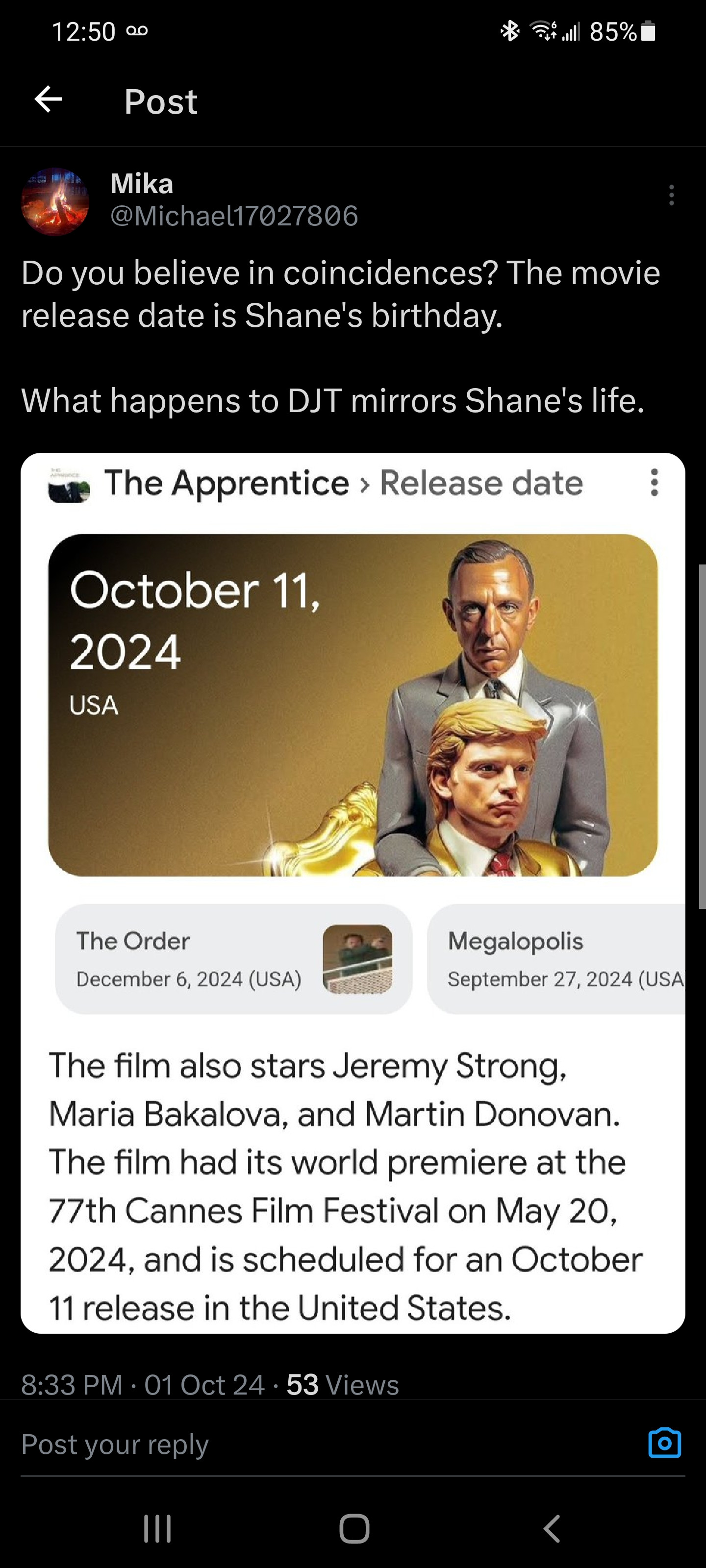Image resolution: width=706 pixels, height=1568 pixels.
Task: Open Mika's profile avatar
Action: coord(55,201)
